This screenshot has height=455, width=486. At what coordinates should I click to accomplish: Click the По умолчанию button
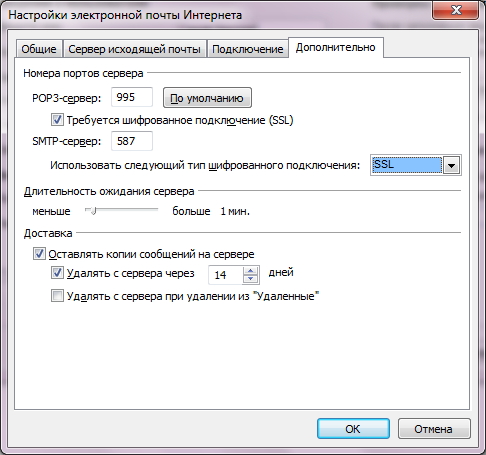[x=207, y=98]
